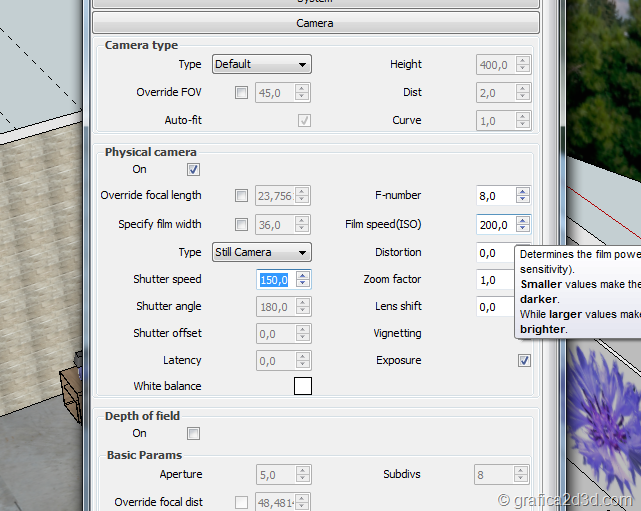Open the Camera type dropdown showing Default
Viewport: 641px width, 511px height.
tap(262, 64)
